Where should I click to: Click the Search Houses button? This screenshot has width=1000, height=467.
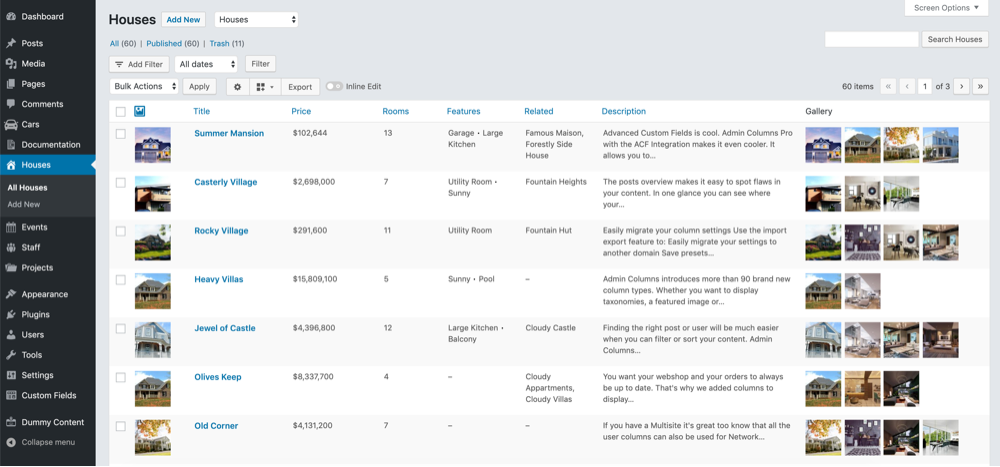click(955, 40)
